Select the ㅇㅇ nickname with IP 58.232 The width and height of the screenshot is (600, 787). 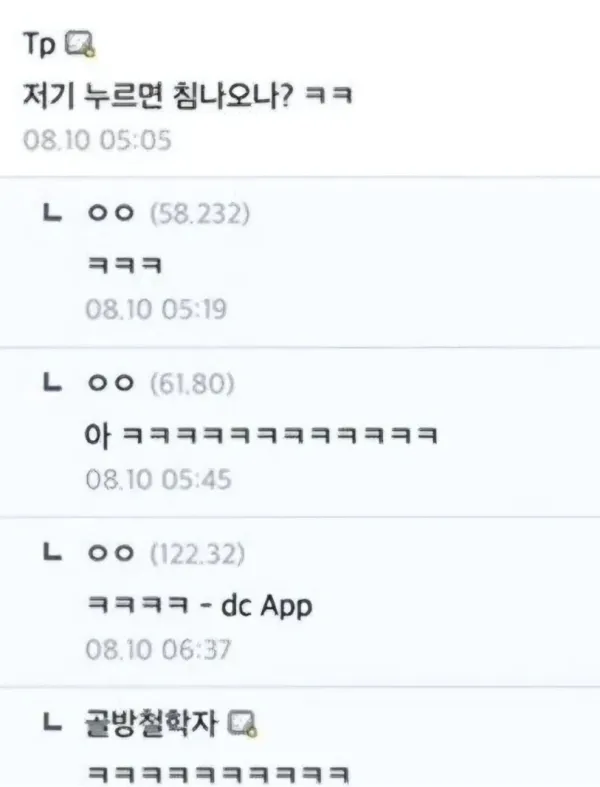pyautogui.click(x=111, y=213)
